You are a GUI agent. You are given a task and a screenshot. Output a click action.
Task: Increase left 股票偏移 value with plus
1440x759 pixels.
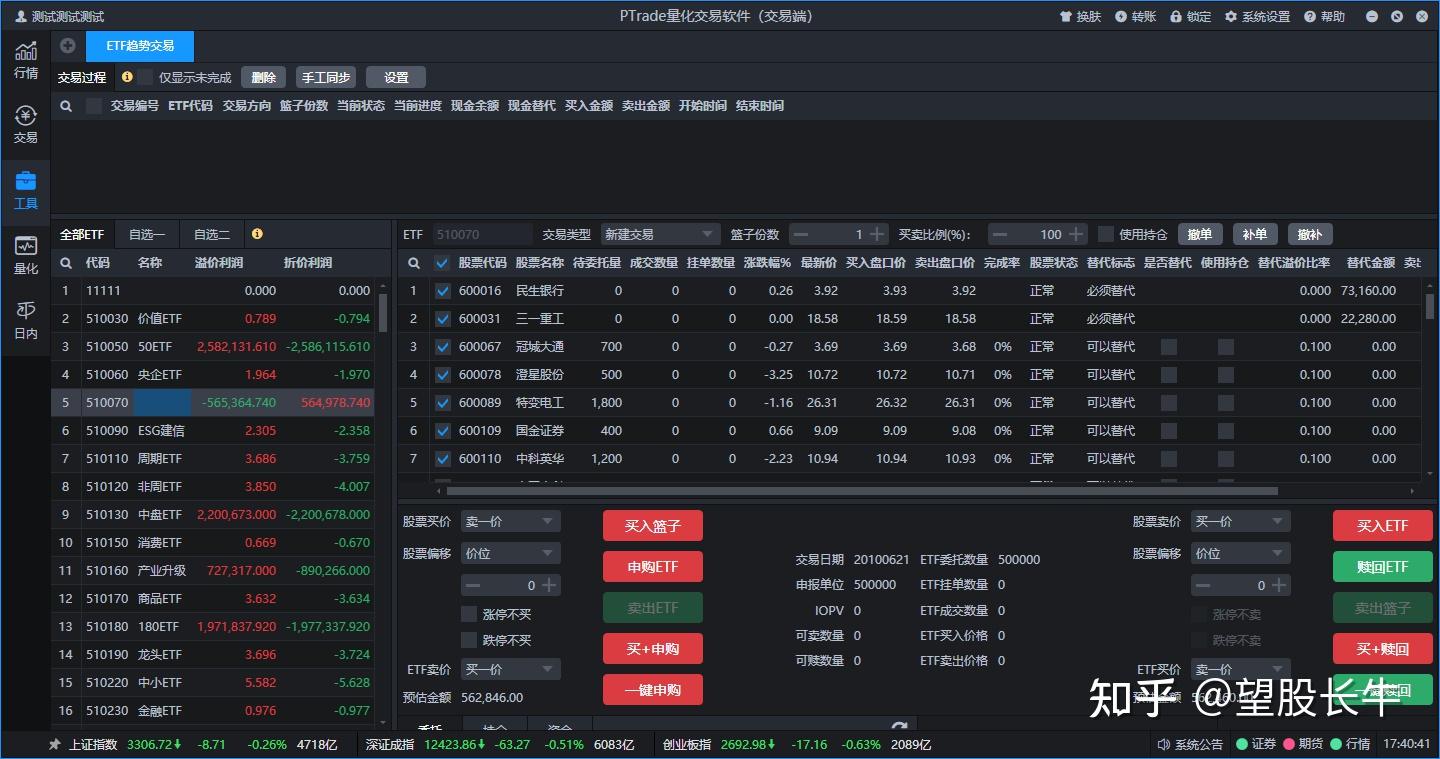[549, 585]
